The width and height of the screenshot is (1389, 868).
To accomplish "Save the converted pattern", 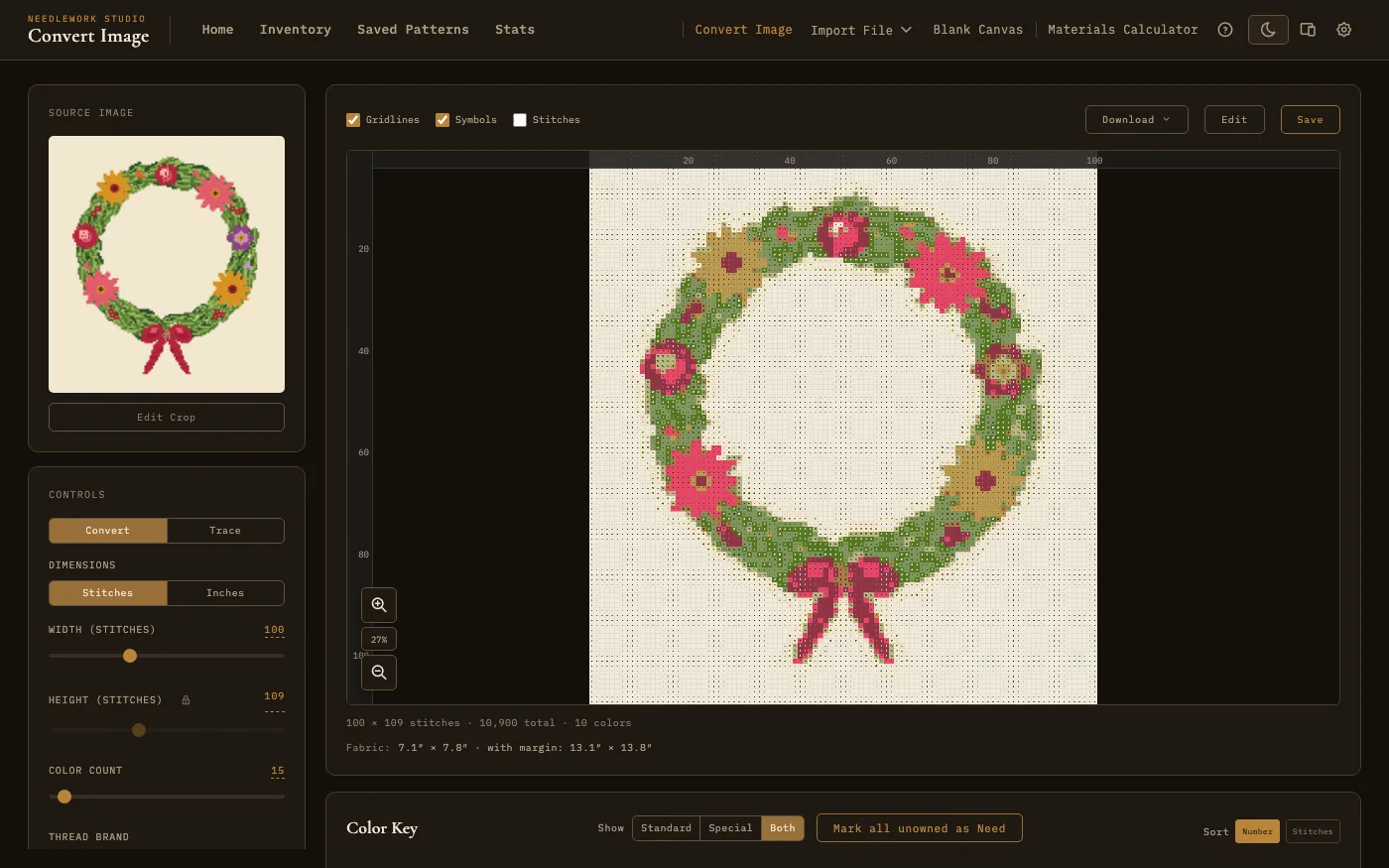I will [1310, 120].
